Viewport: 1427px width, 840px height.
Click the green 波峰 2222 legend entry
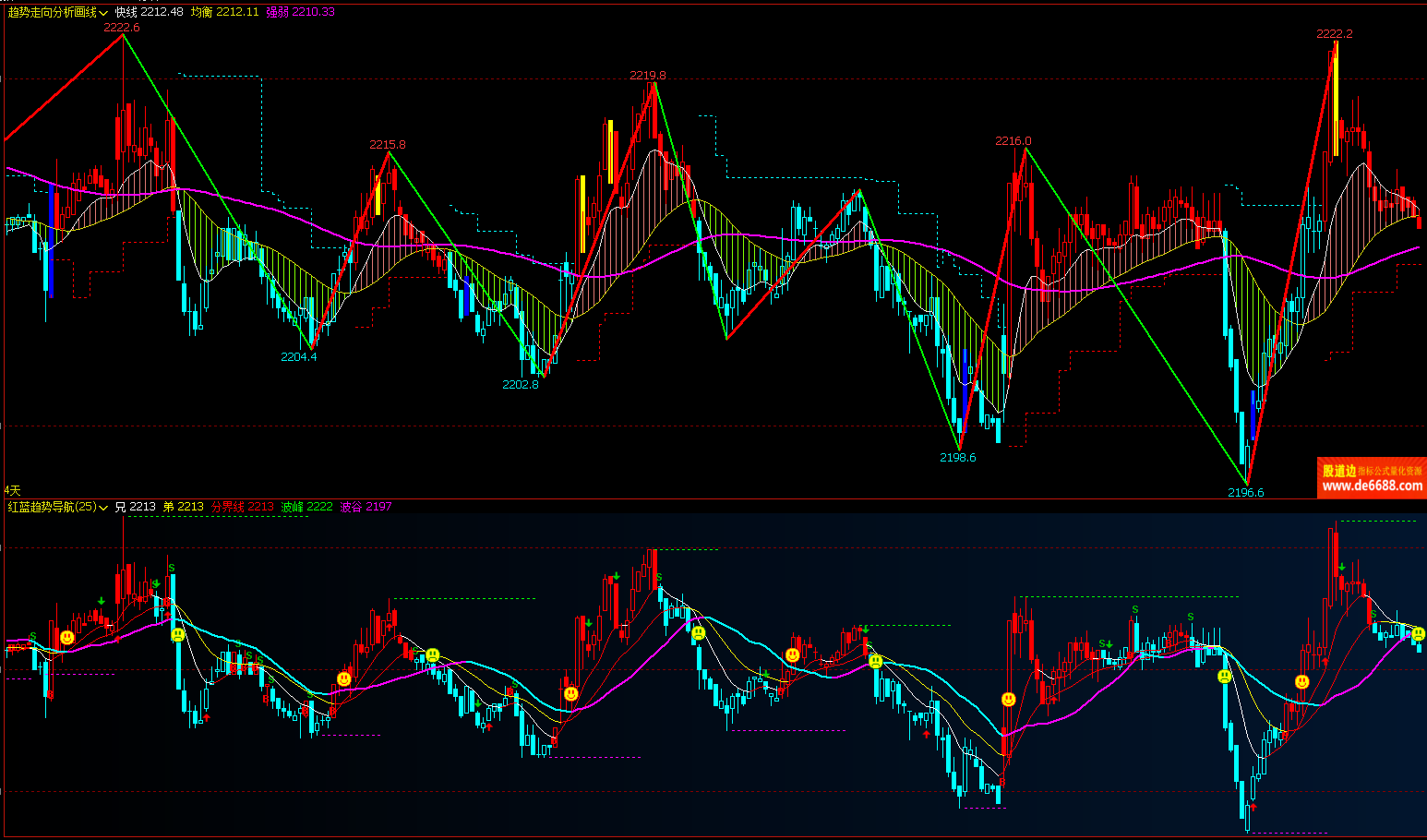[306, 507]
